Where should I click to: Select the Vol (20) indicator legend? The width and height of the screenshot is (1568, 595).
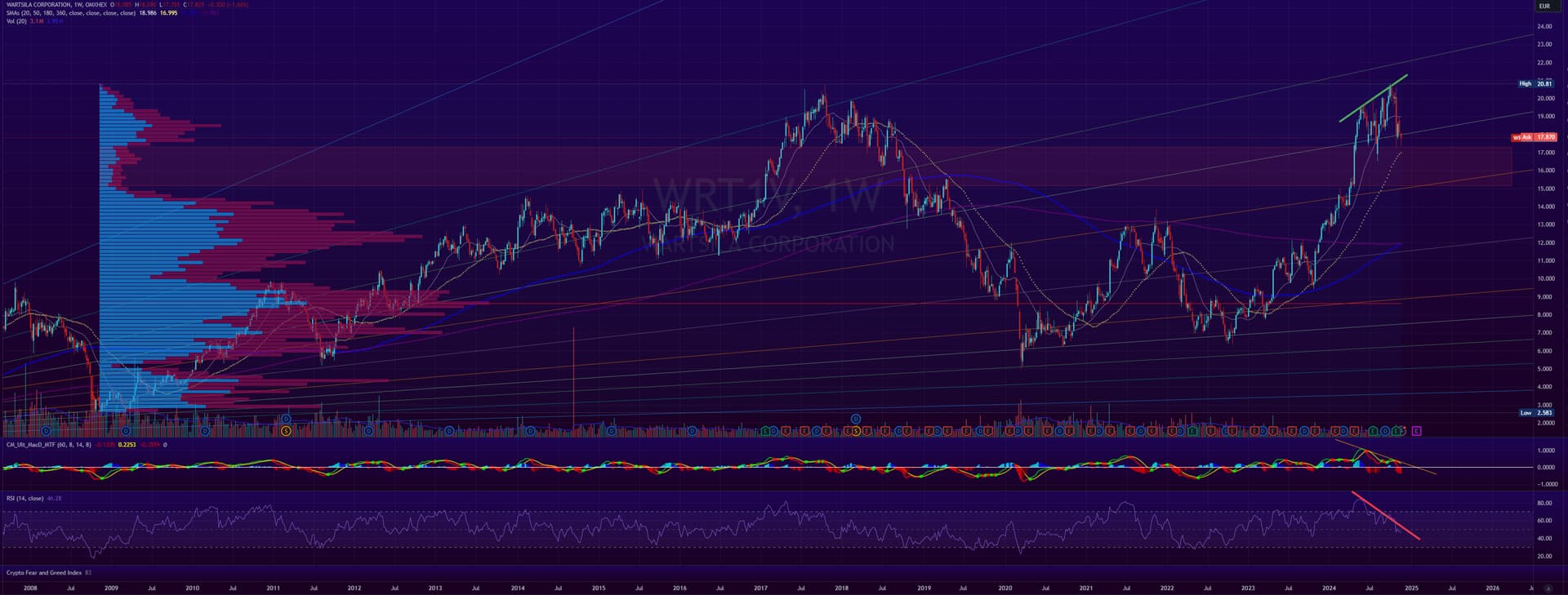(x=16, y=21)
